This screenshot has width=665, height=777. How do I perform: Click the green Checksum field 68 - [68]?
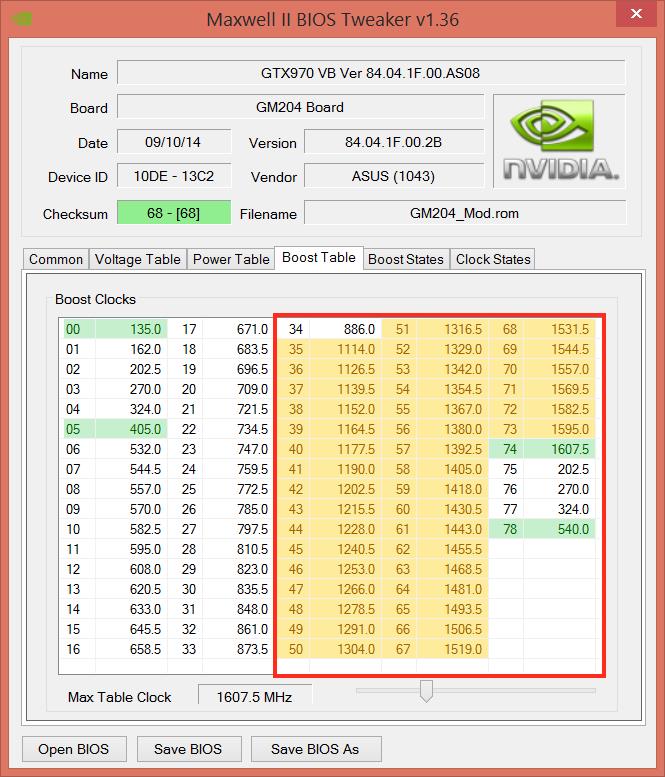coord(173,213)
